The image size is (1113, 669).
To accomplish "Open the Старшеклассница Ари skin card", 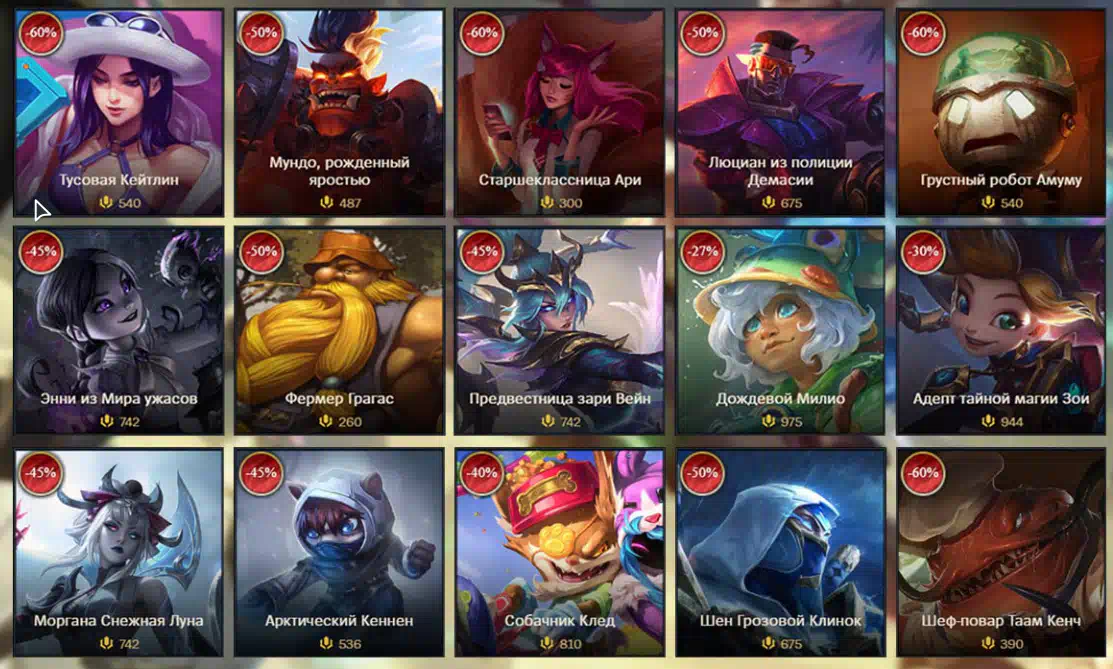I will coord(559,112).
